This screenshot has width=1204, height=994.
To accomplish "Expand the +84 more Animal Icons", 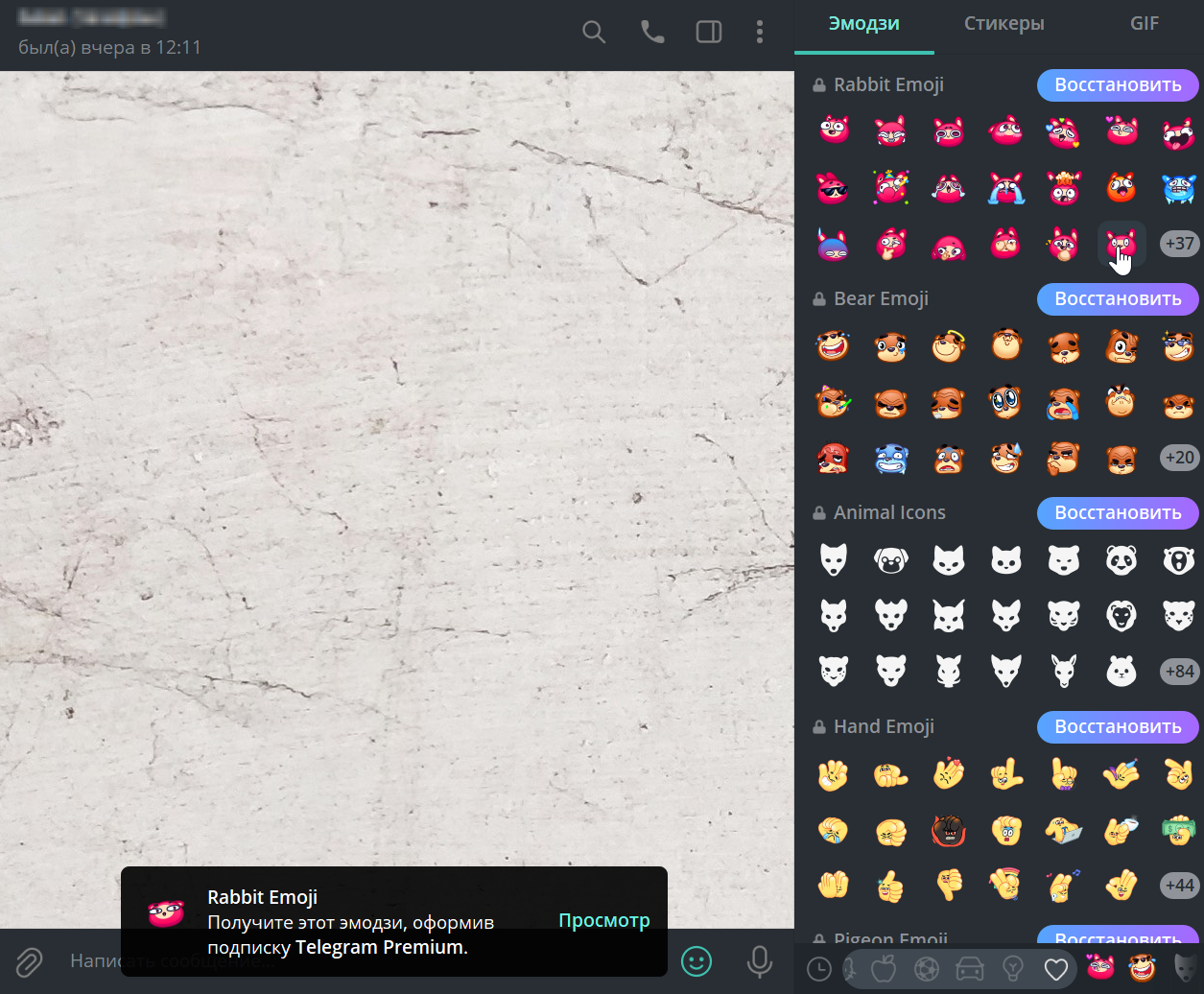I will [1179, 671].
